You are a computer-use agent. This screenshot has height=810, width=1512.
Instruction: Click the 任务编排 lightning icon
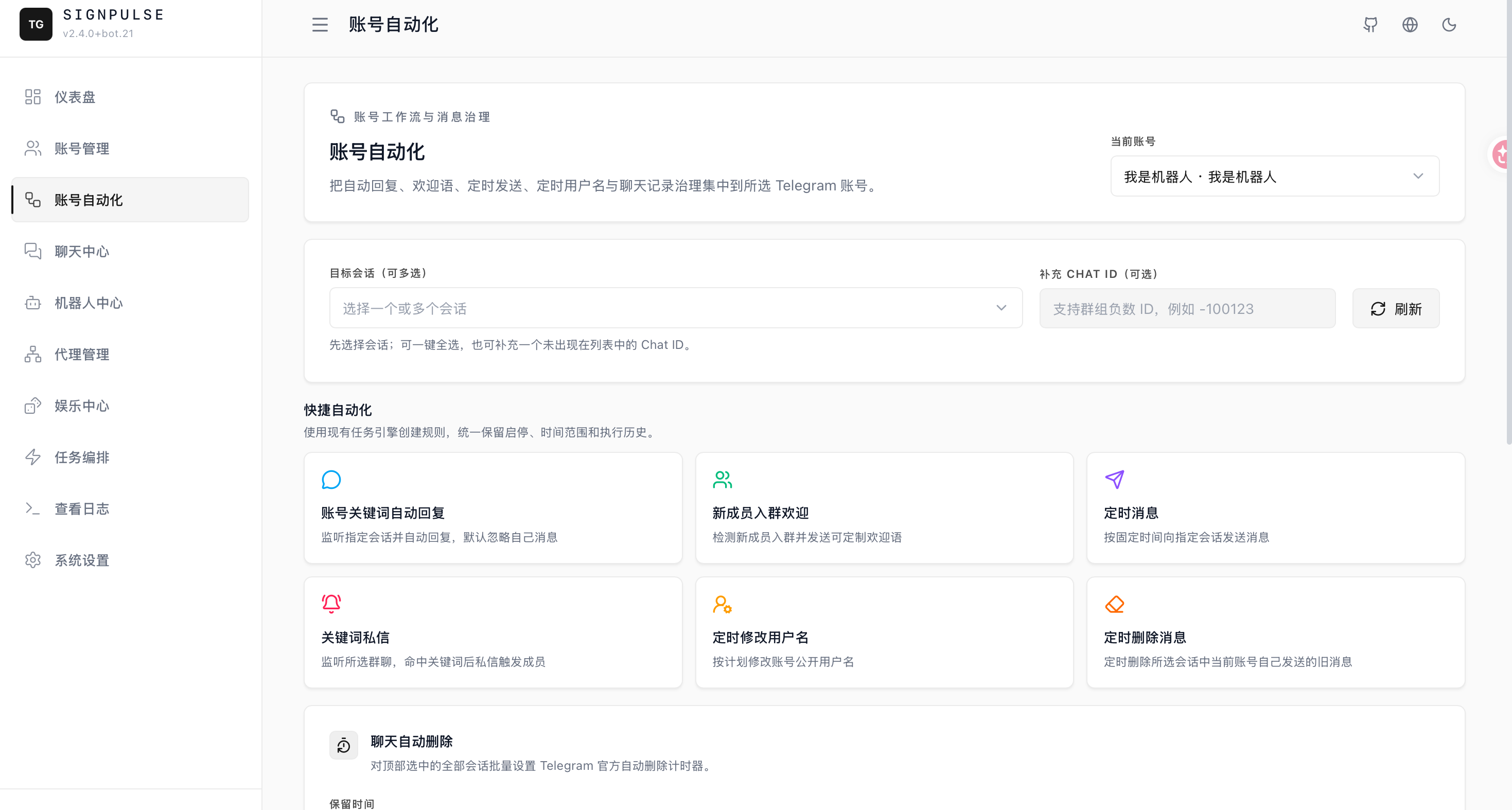tap(33, 457)
